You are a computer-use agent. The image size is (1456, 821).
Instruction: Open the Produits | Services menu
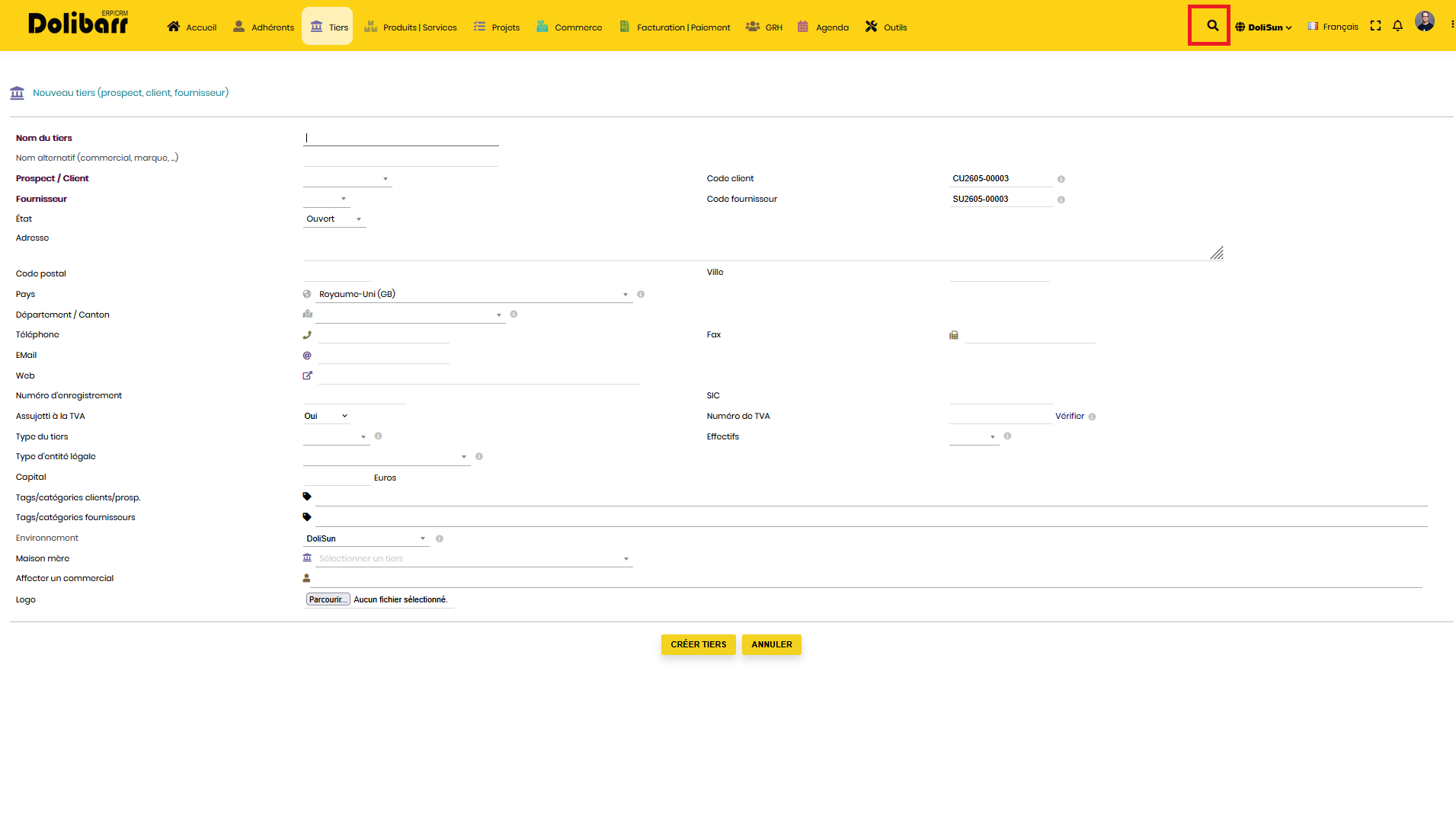tap(411, 27)
